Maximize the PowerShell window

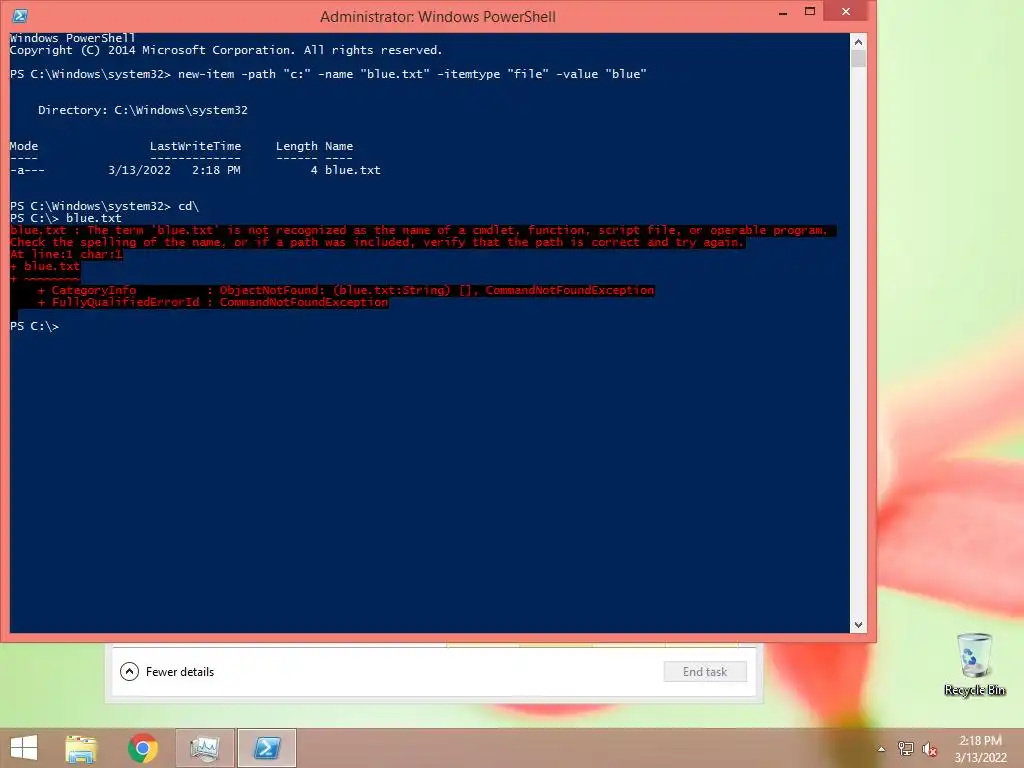[810, 11]
